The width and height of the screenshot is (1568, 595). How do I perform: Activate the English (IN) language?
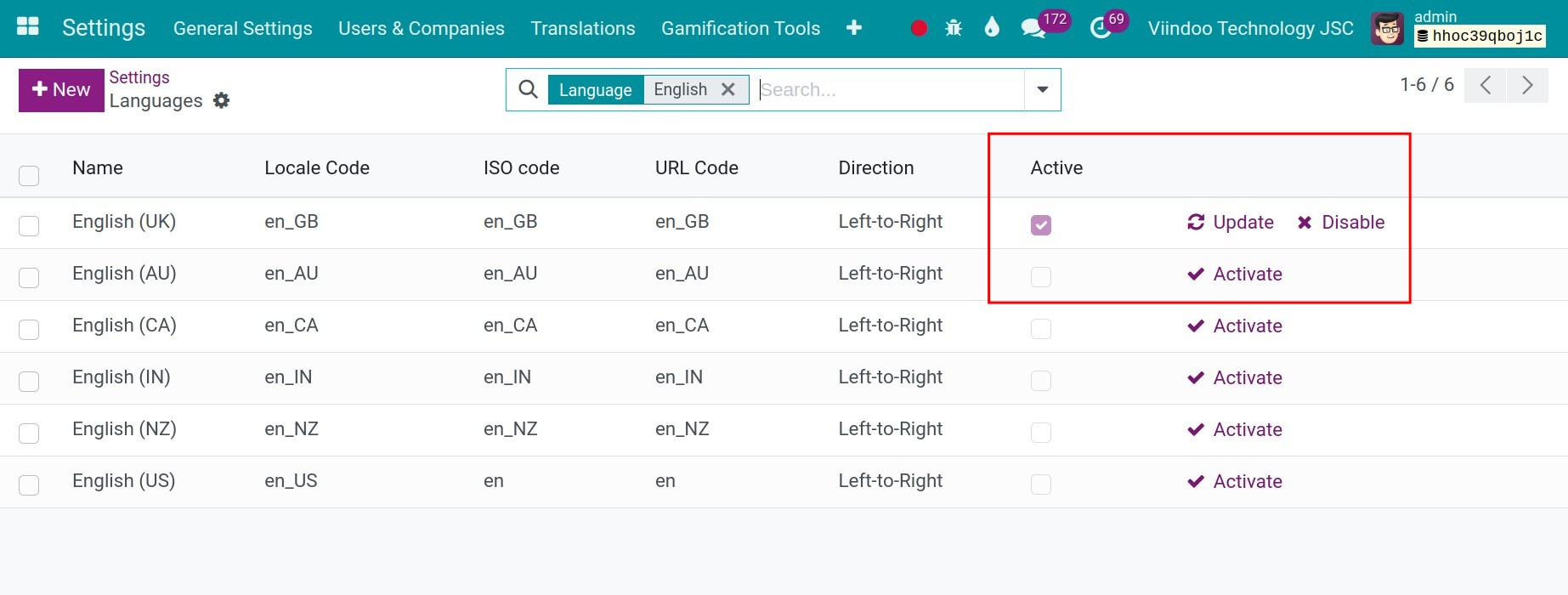click(x=1235, y=377)
